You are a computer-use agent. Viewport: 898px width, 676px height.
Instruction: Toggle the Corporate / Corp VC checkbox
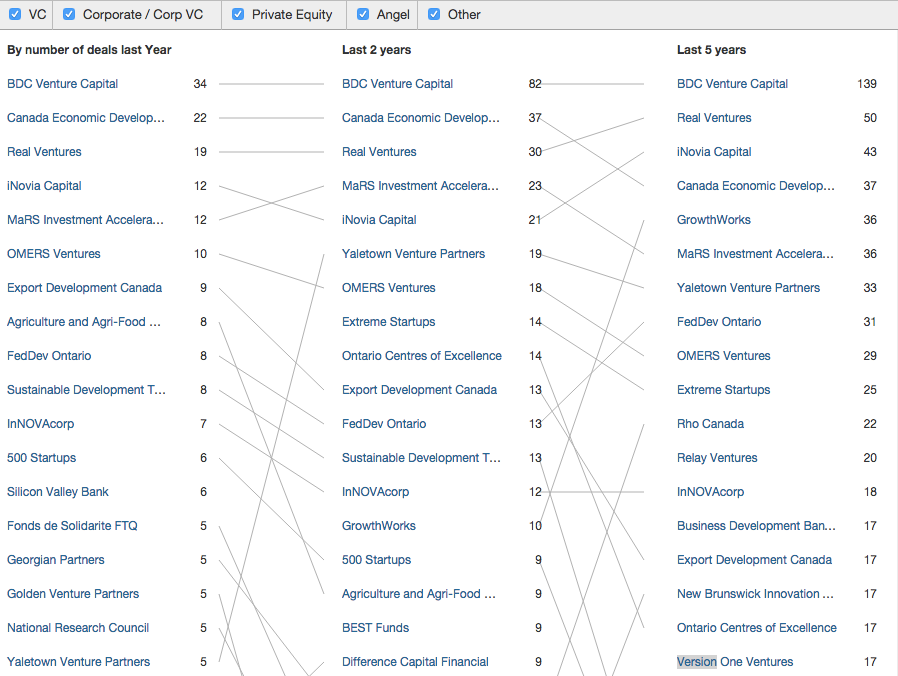click(x=69, y=15)
